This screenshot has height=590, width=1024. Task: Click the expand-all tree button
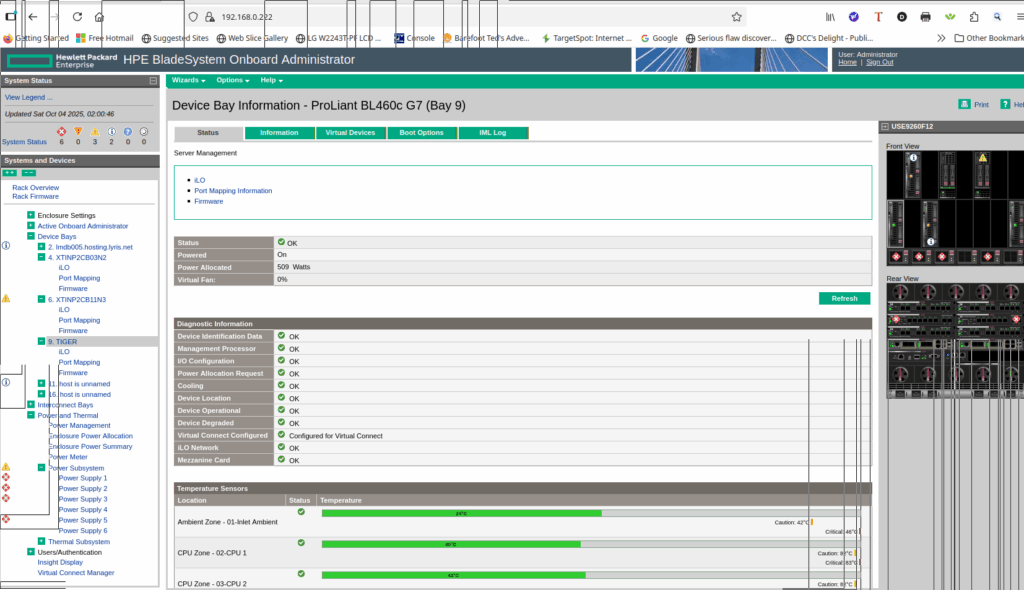click(x=10, y=173)
